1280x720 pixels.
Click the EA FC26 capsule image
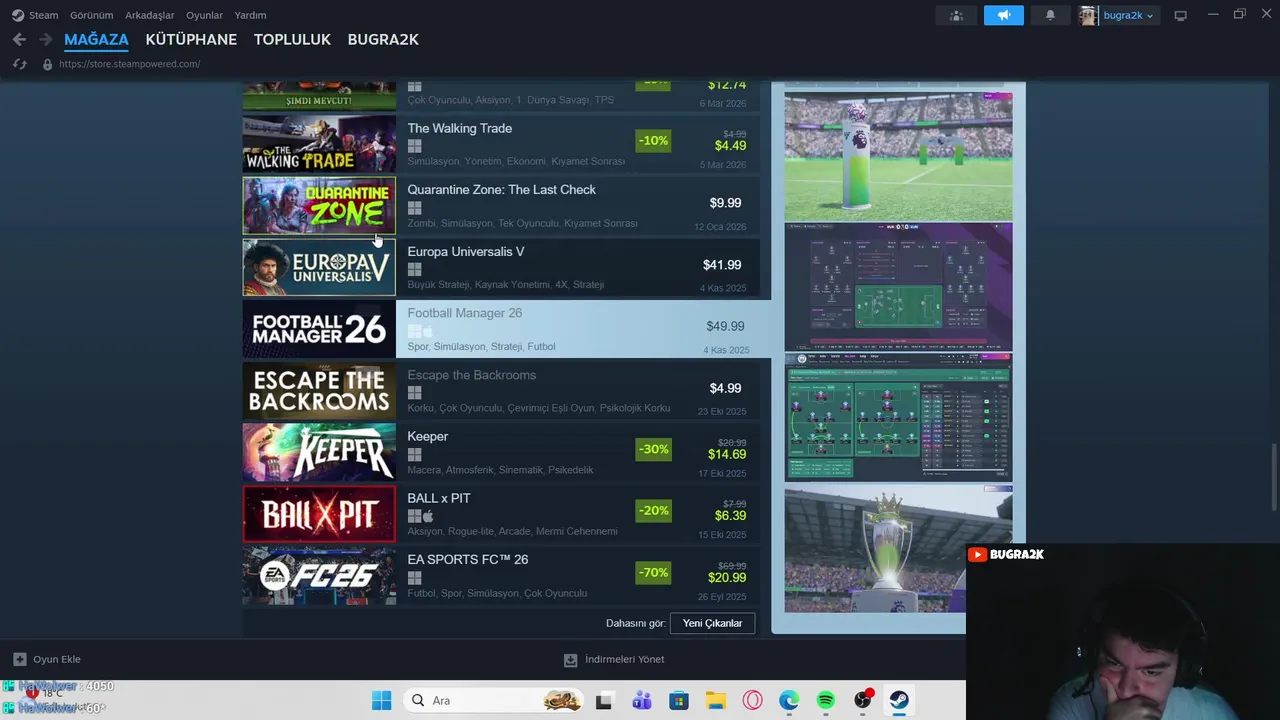(319, 575)
